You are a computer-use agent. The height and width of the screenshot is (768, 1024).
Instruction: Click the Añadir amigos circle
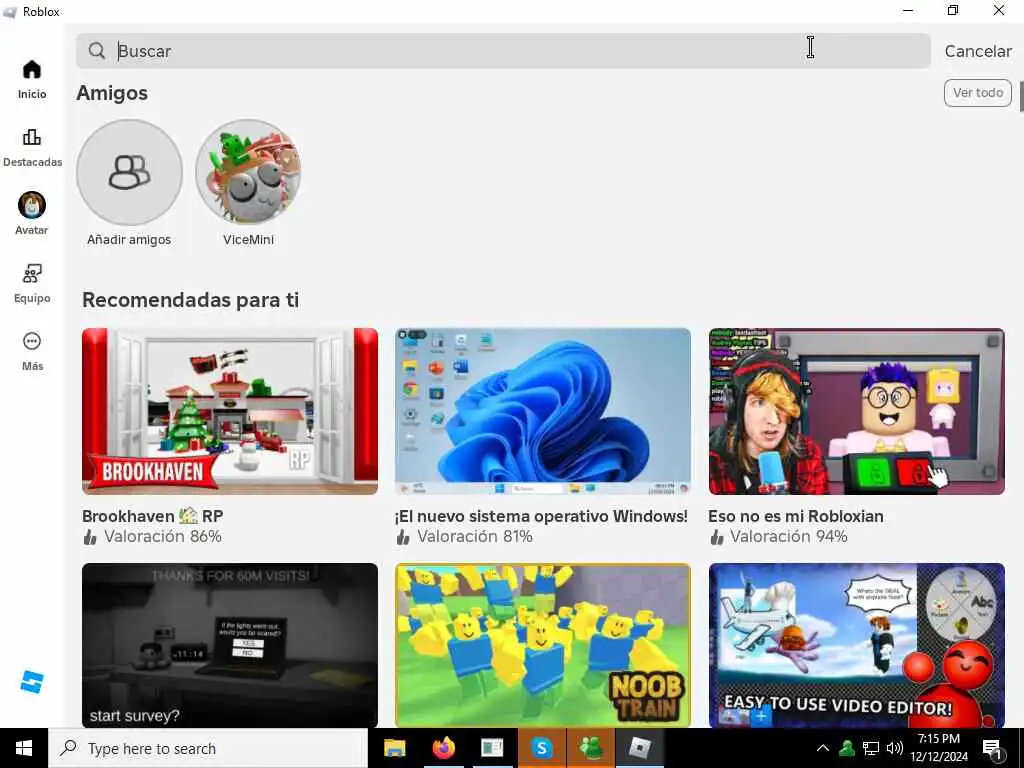129,172
